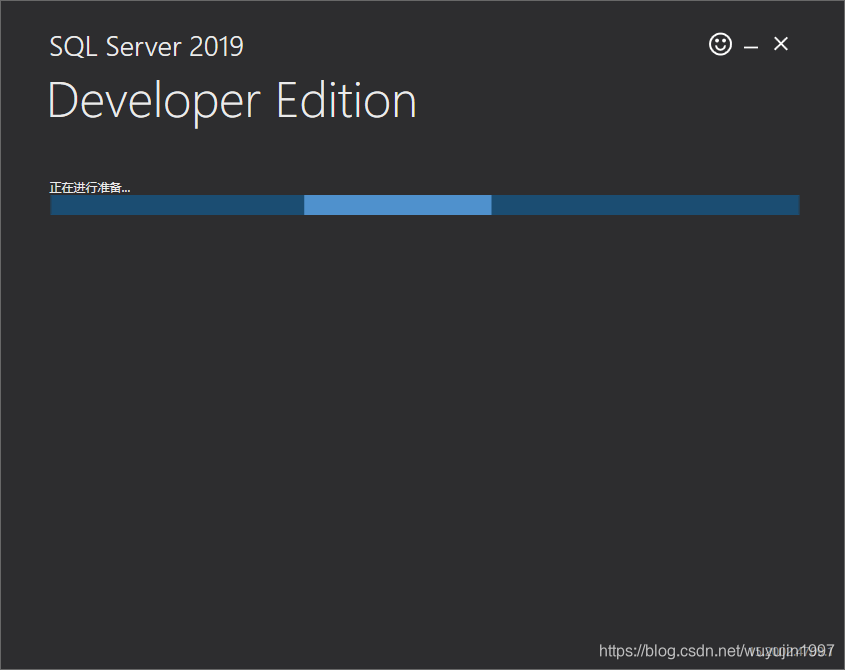Image resolution: width=845 pixels, height=670 pixels.
Task: Minimize the SQL Server installer window
Action: (751, 47)
